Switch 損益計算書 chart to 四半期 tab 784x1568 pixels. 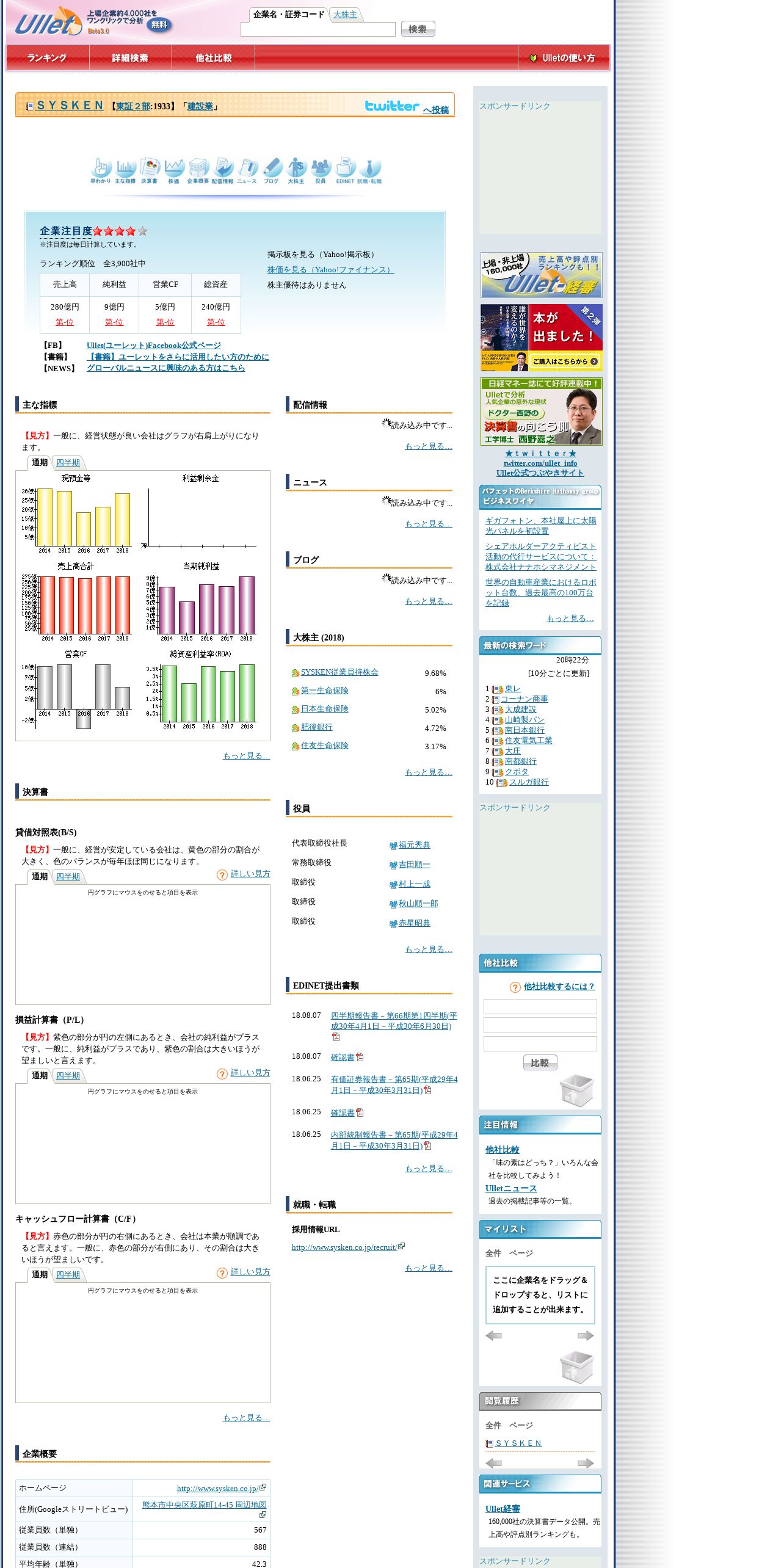click(x=68, y=1076)
